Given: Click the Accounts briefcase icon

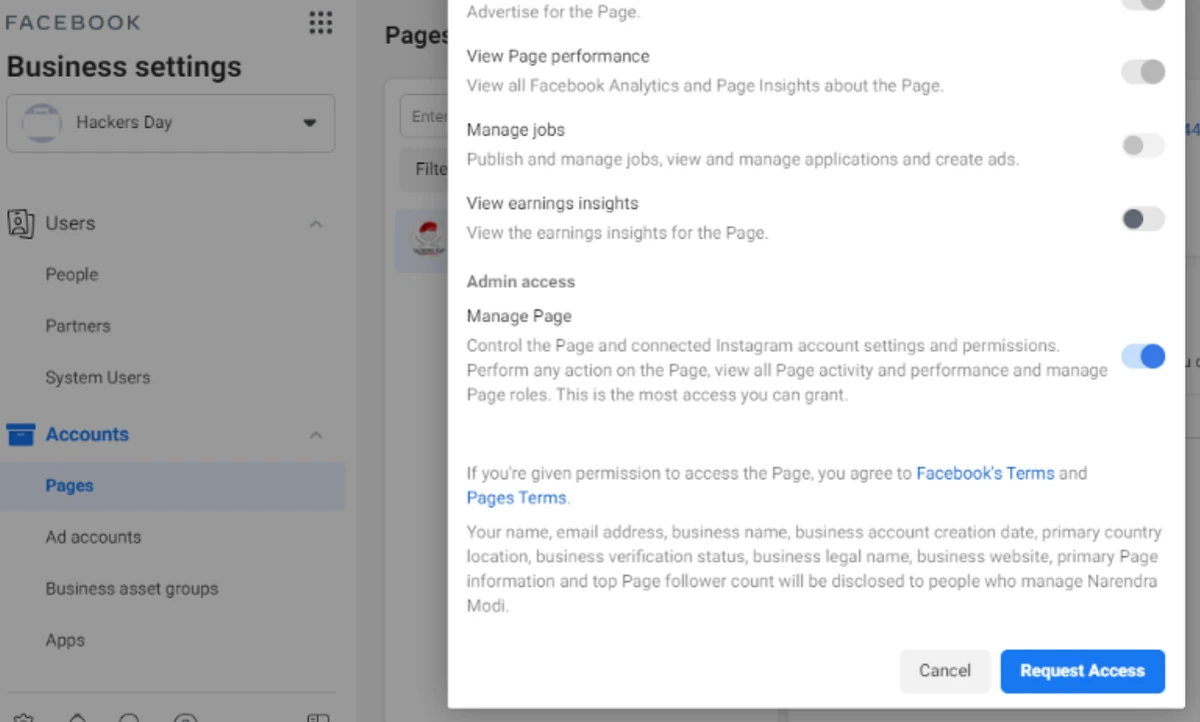Looking at the screenshot, I should pos(20,434).
